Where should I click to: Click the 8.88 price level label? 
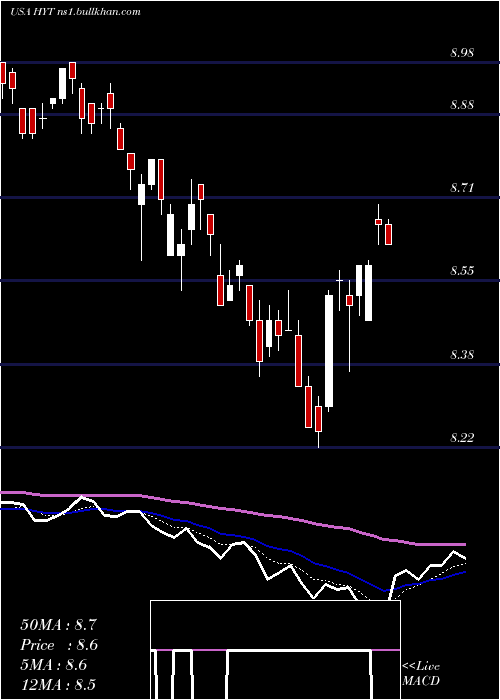pos(462,105)
